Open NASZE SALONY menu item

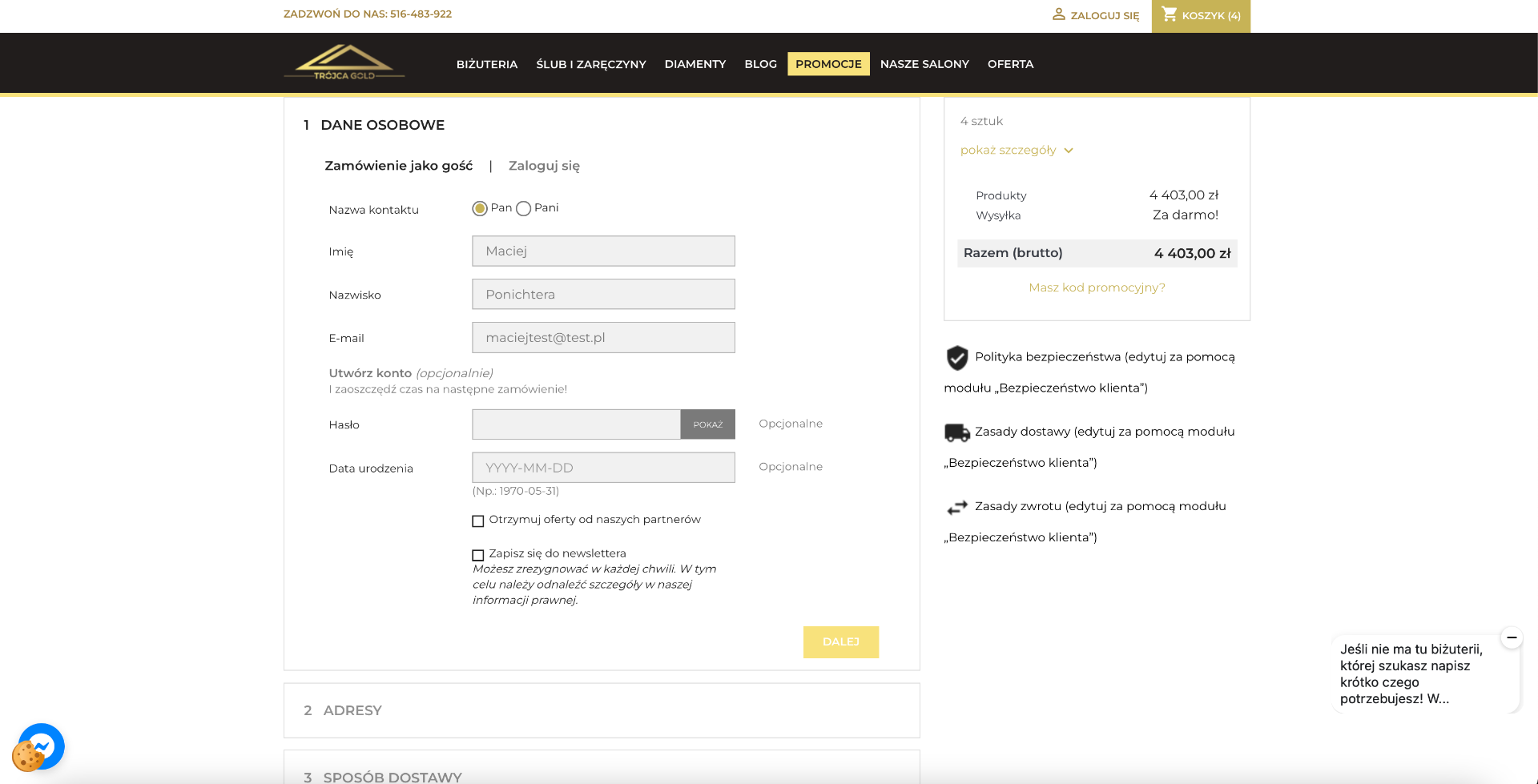924,64
